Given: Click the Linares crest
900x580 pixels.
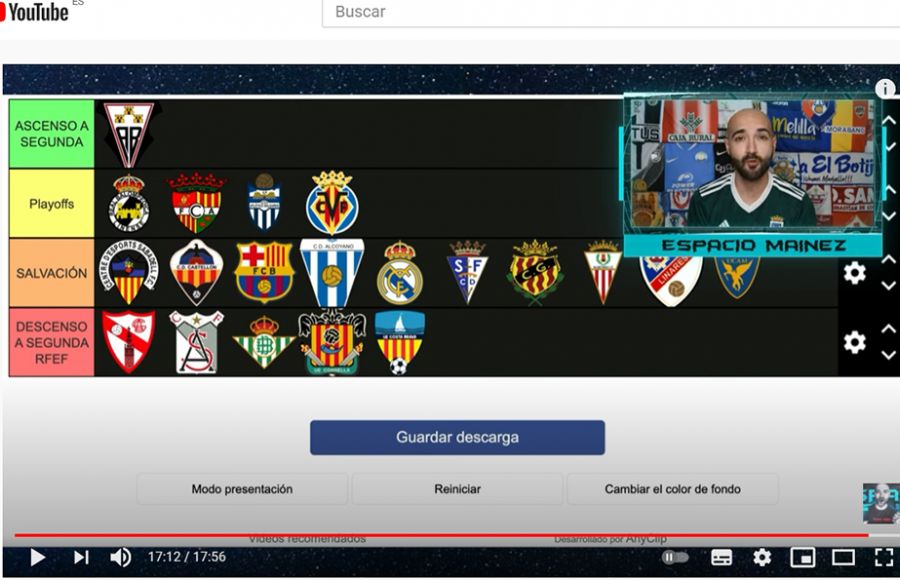Looking at the screenshot, I should pos(670,281).
